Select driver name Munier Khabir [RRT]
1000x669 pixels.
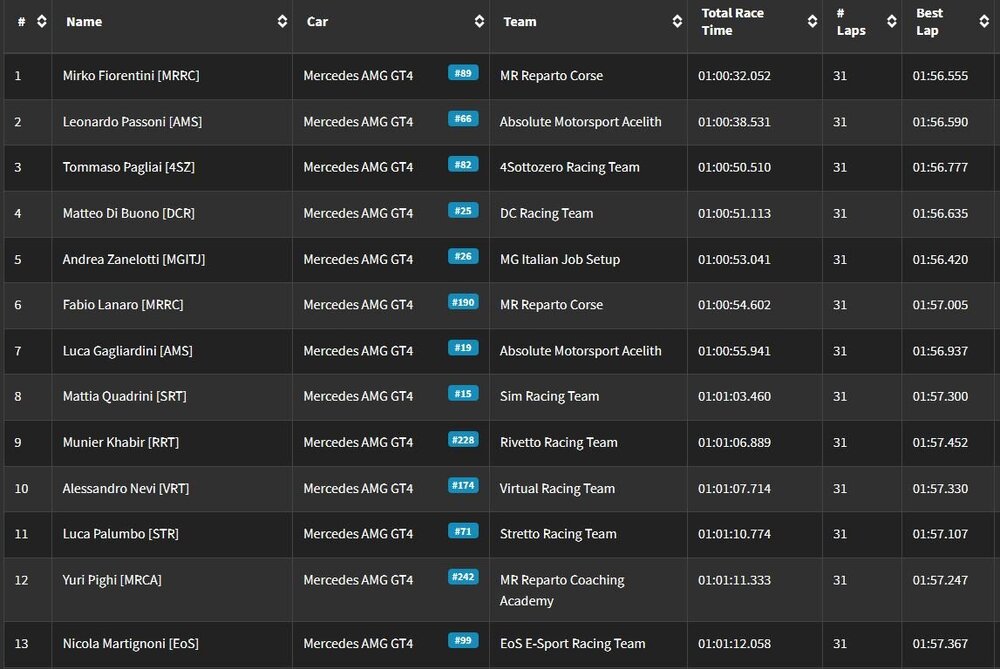121,443
